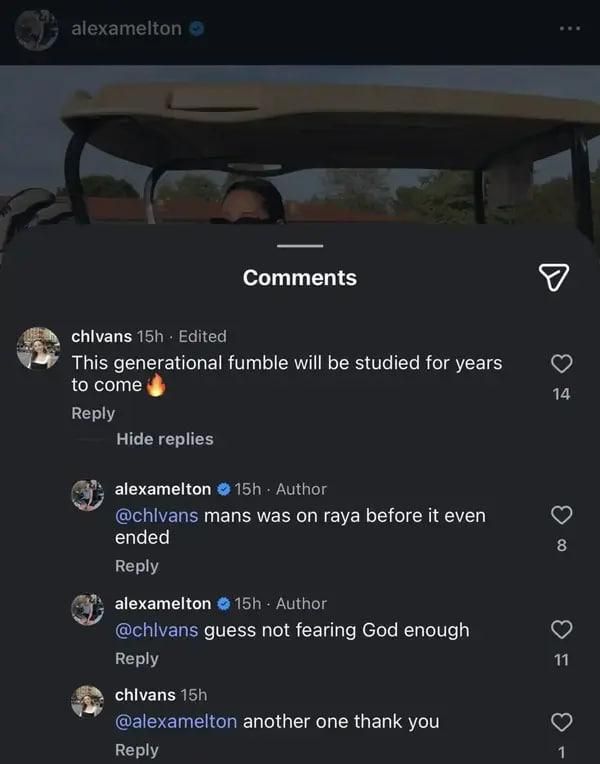Reply to 'another one thank you' comment
Viewport: 600px width, 764px height.
(137, 750)
